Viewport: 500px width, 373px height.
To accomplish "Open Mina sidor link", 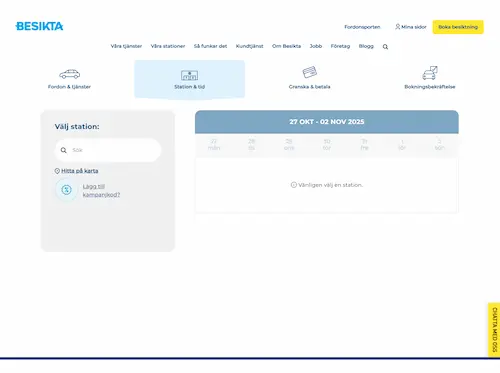I will click(414, 27).
